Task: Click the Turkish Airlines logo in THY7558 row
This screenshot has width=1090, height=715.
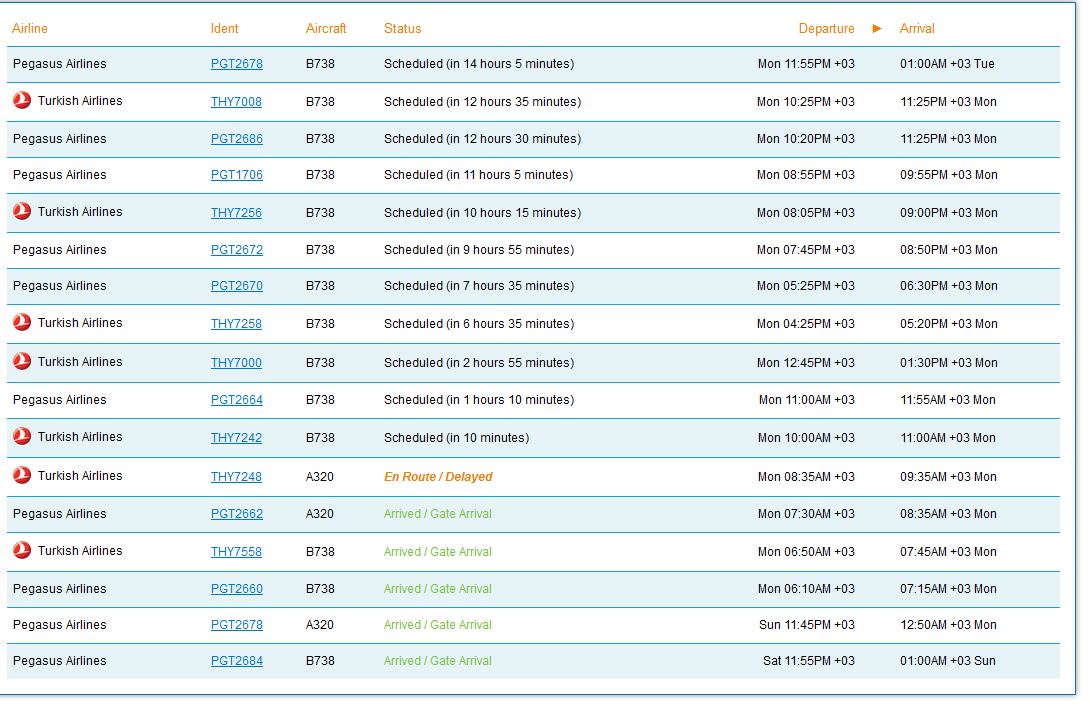Action: coord(22,551)
